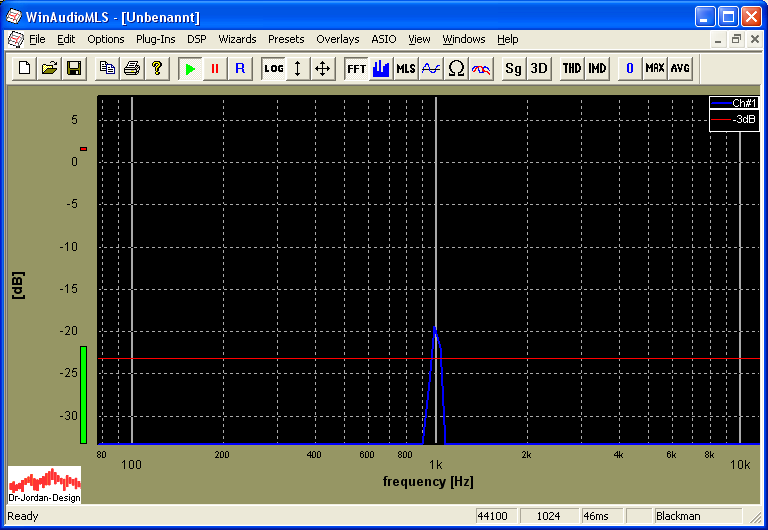Click the Save disk icon

click(73, 68)
